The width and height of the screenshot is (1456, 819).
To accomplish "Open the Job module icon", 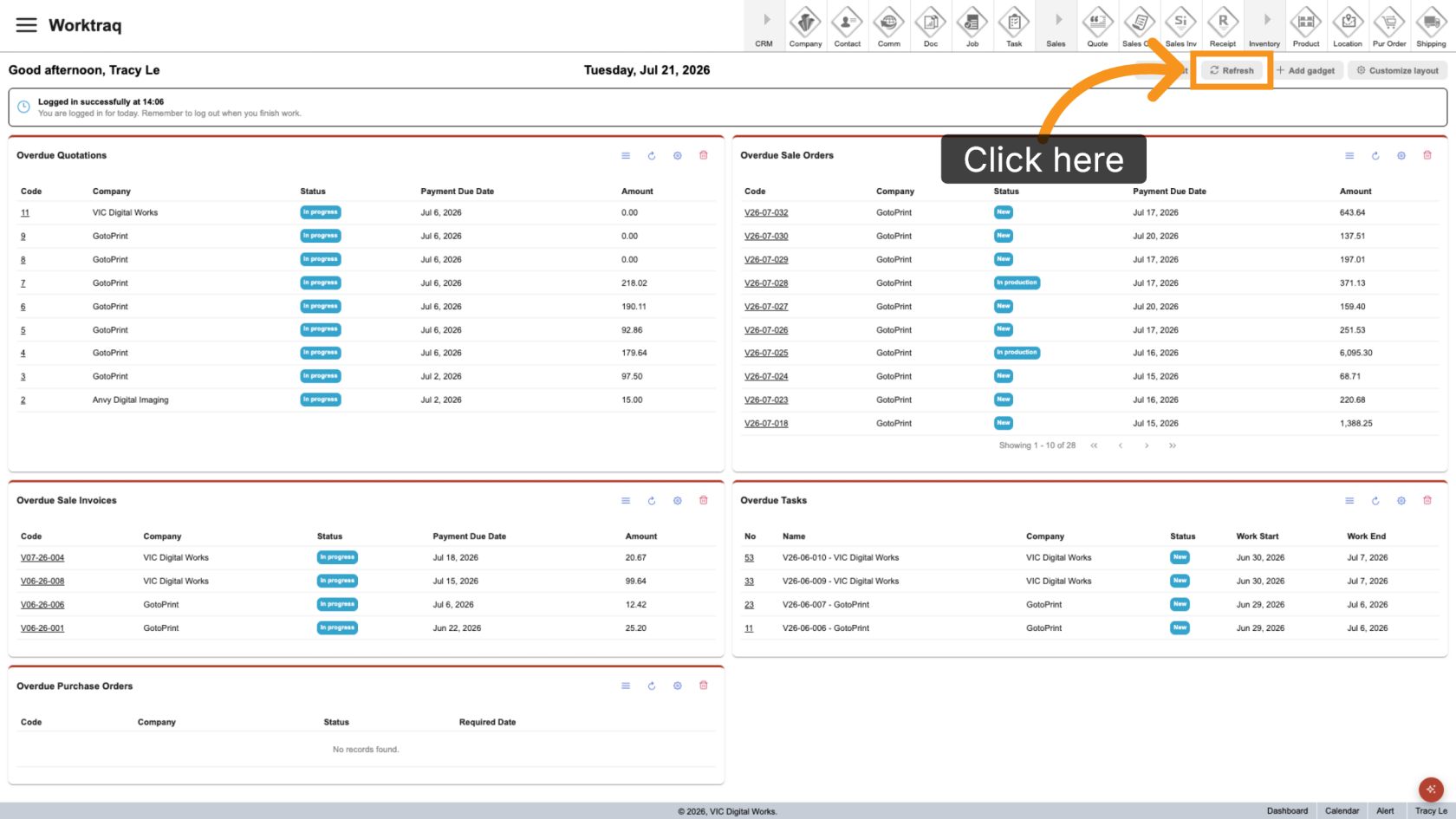I will click(x=972, y=27).
